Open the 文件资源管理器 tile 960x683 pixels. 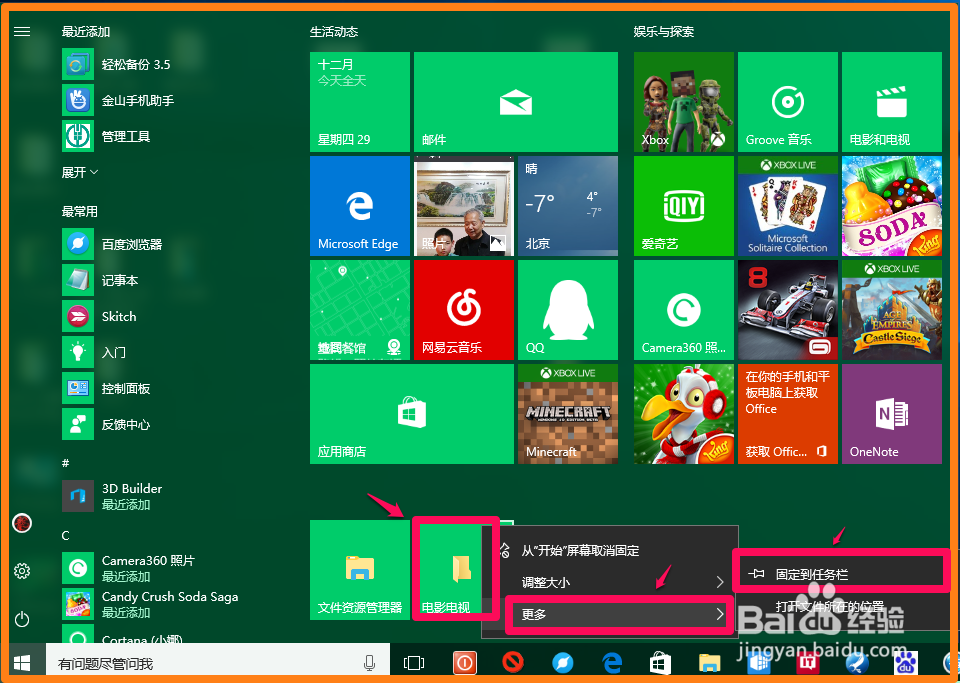click(360, 570)
